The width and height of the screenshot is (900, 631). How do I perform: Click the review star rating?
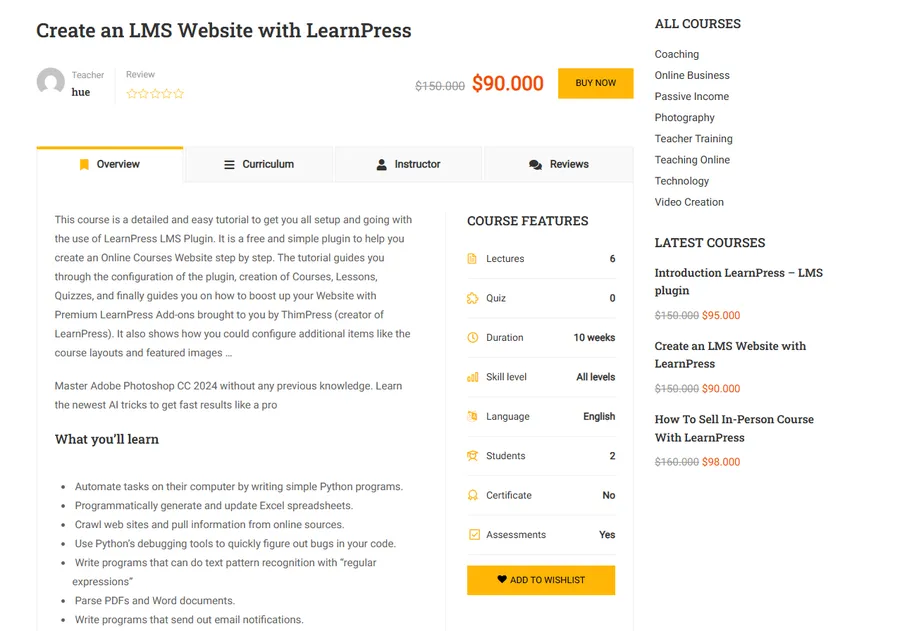[x=155, y=94]
